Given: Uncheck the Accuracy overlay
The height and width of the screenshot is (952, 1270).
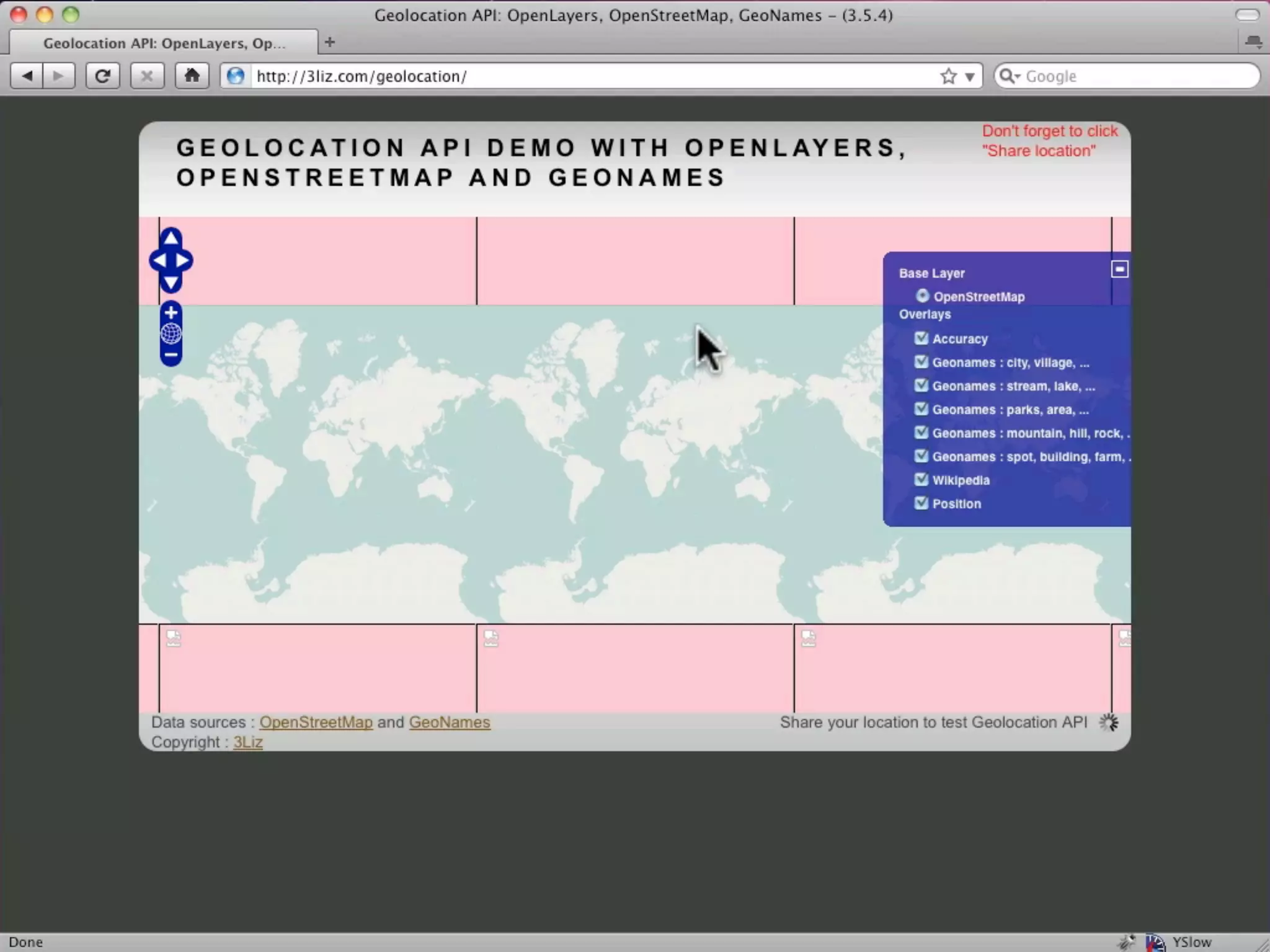Looking at the screenshot, I should tap(921, 338).
